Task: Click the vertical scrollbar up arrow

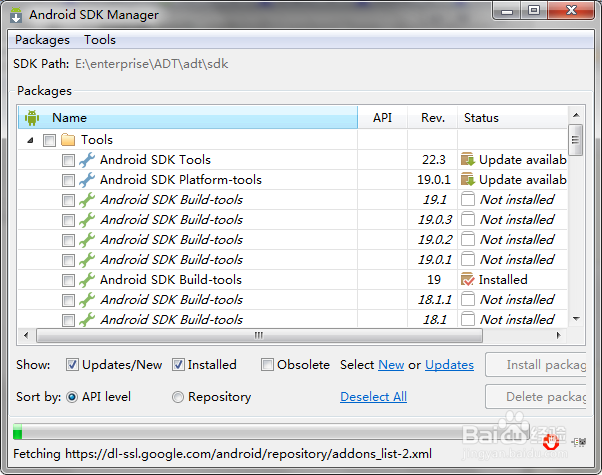Action: click(x=576, y=115)
